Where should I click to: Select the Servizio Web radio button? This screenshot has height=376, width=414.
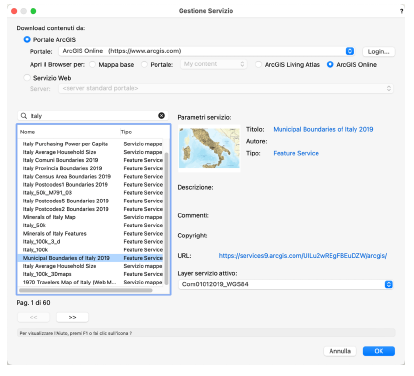click(27, 78)
